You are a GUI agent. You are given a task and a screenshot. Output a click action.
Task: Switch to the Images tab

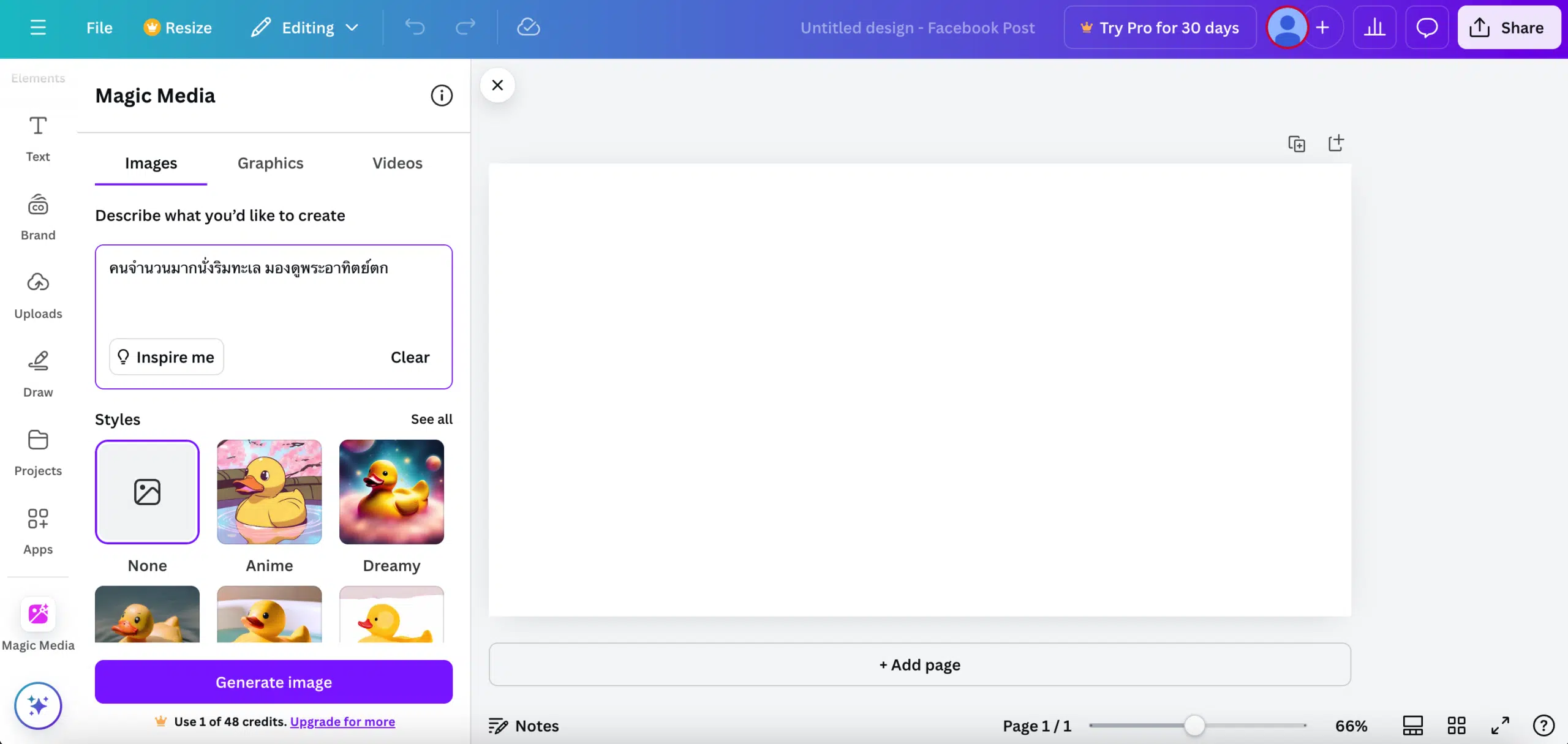(151, 163)
